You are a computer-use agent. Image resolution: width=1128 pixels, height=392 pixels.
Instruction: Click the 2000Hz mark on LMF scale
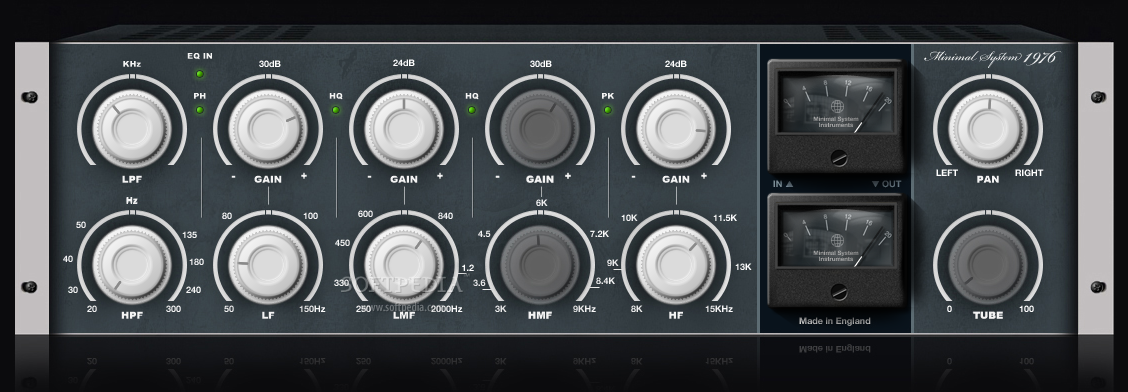pyautogui.click(x=446, y=309)
